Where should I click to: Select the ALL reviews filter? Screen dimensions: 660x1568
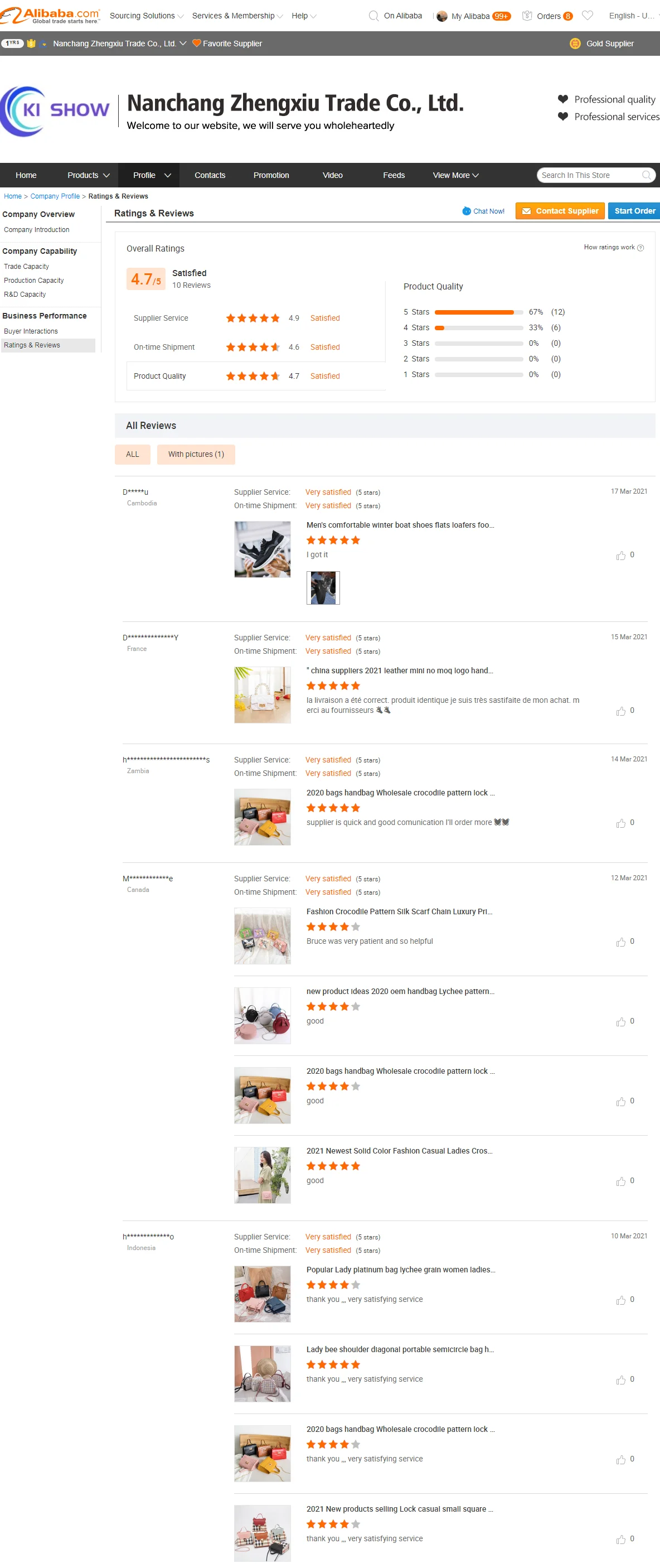point(133,454)
